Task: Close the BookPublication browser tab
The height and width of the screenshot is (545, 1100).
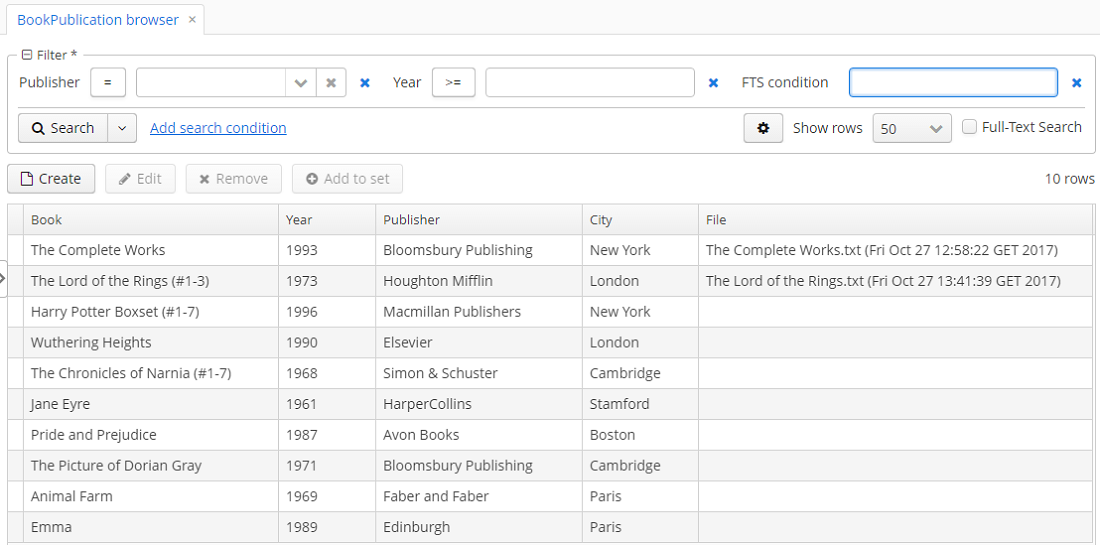Action: pos(192,20)
